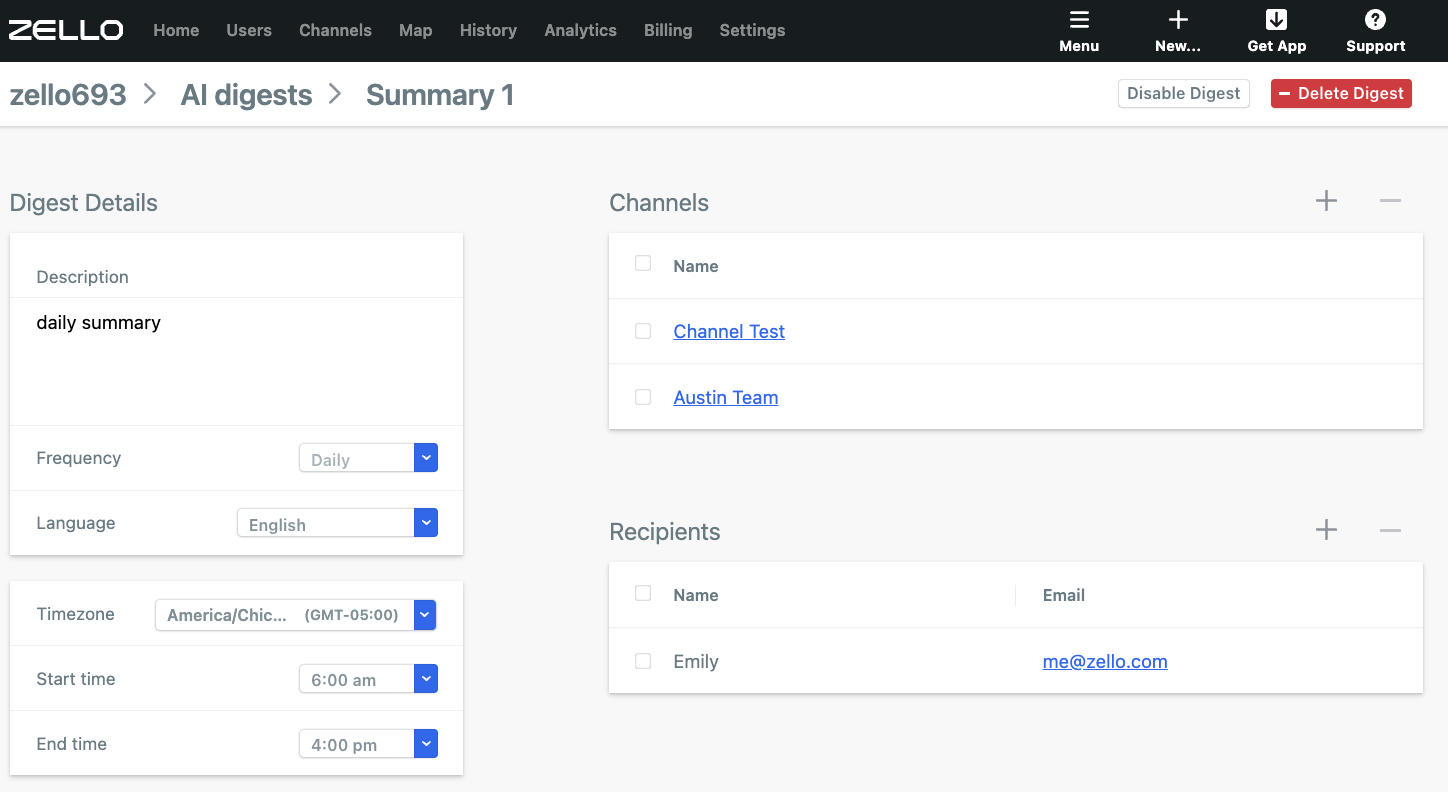Click the Channels table Name header

pos(696,266)
